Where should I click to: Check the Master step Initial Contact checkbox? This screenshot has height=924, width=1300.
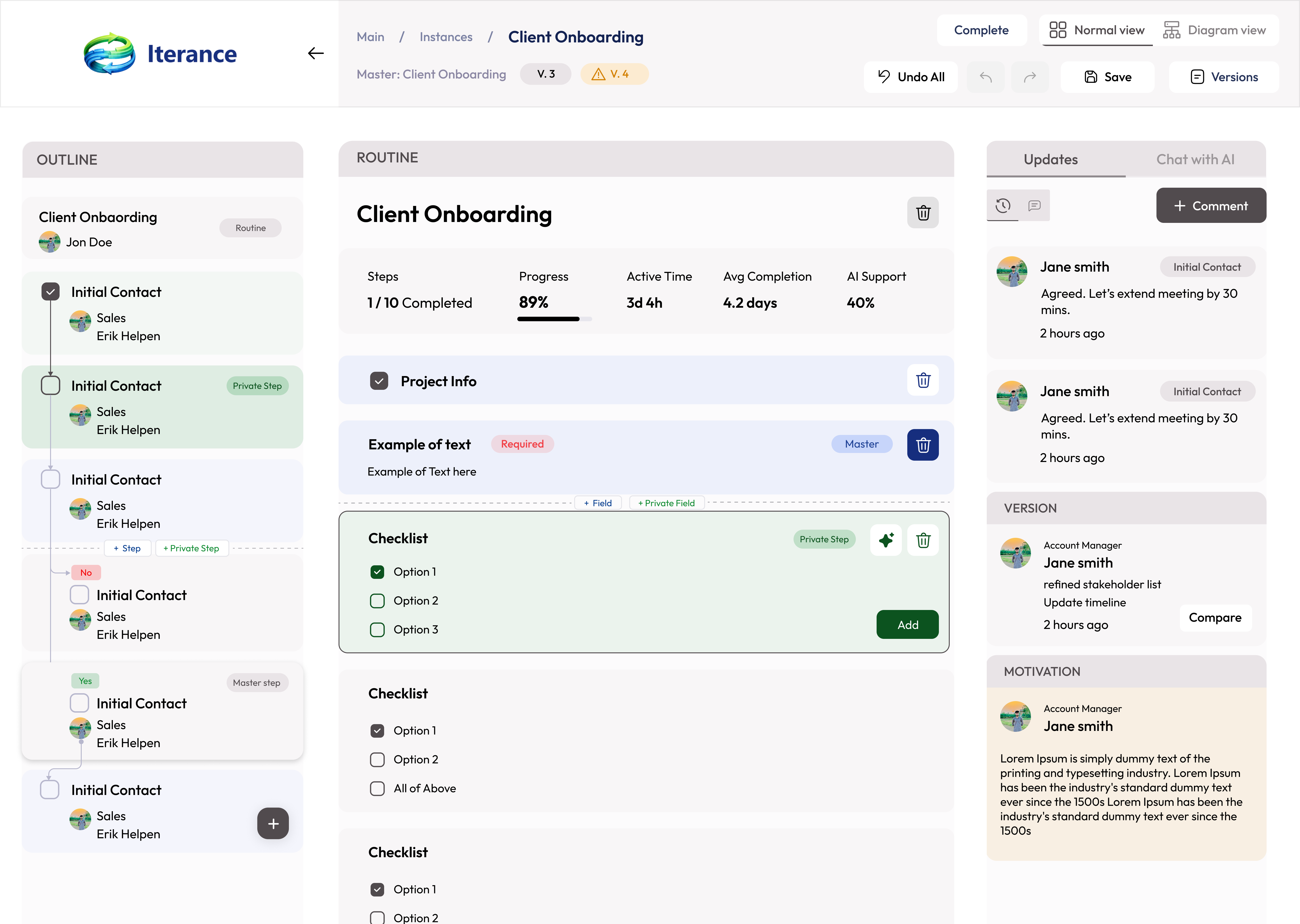coord(79,703)
